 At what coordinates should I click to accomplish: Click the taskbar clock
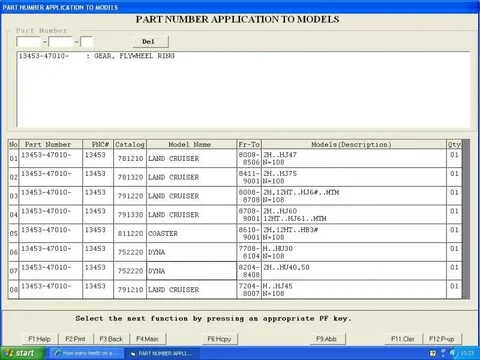pyautogui.click(x=467, y=353)
